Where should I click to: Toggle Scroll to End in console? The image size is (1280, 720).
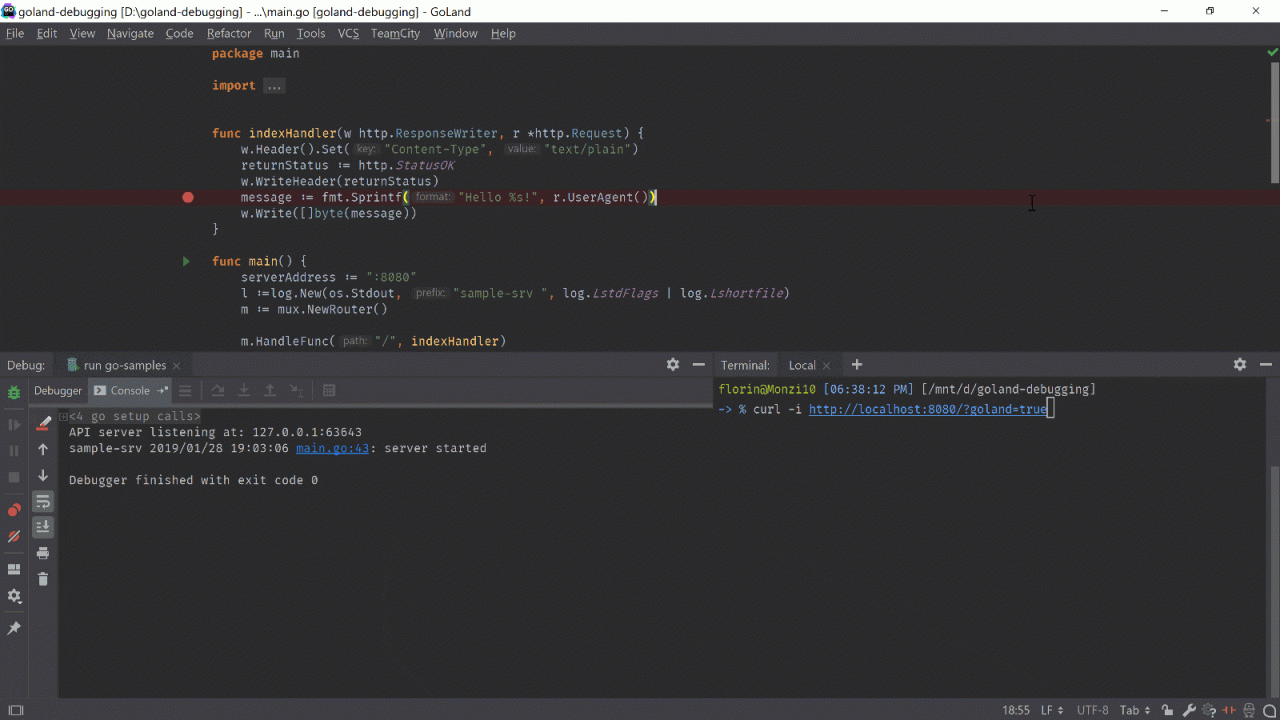(43, 527)
